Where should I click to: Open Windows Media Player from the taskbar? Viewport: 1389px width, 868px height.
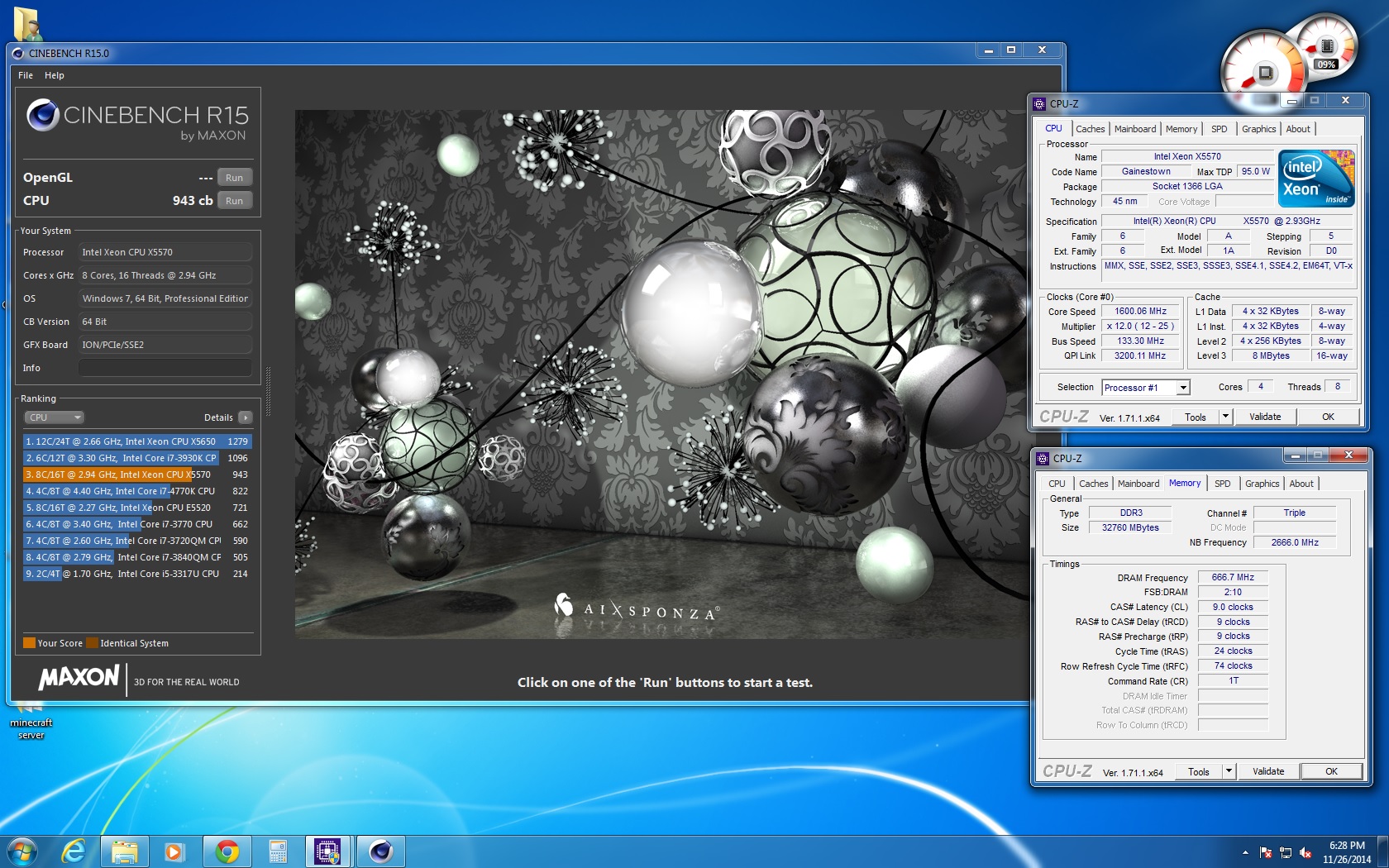(x=174, y=851)
